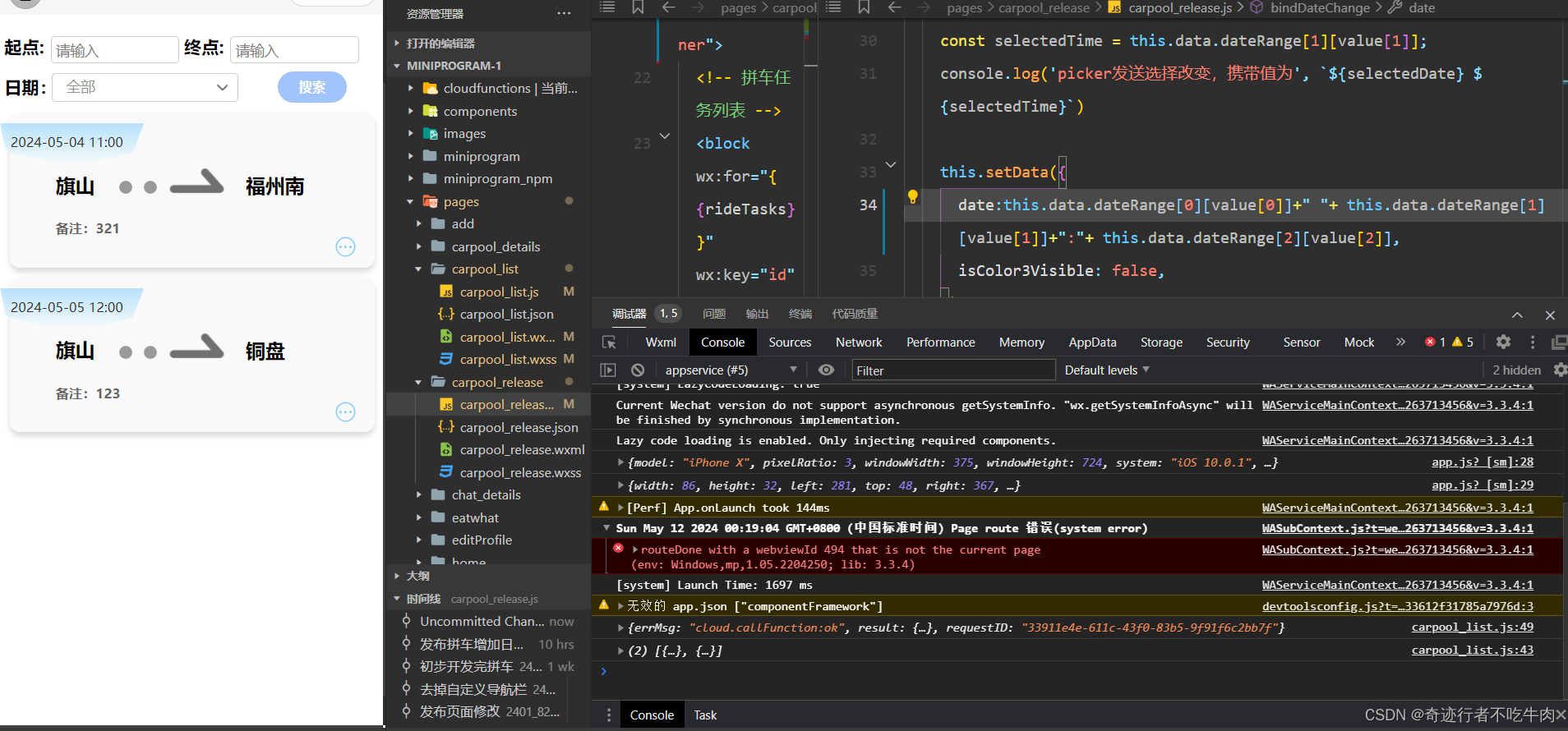Toggle the console sidebar panel icon
This screenshot has height=731, width=1568.
tap(608, 370)
